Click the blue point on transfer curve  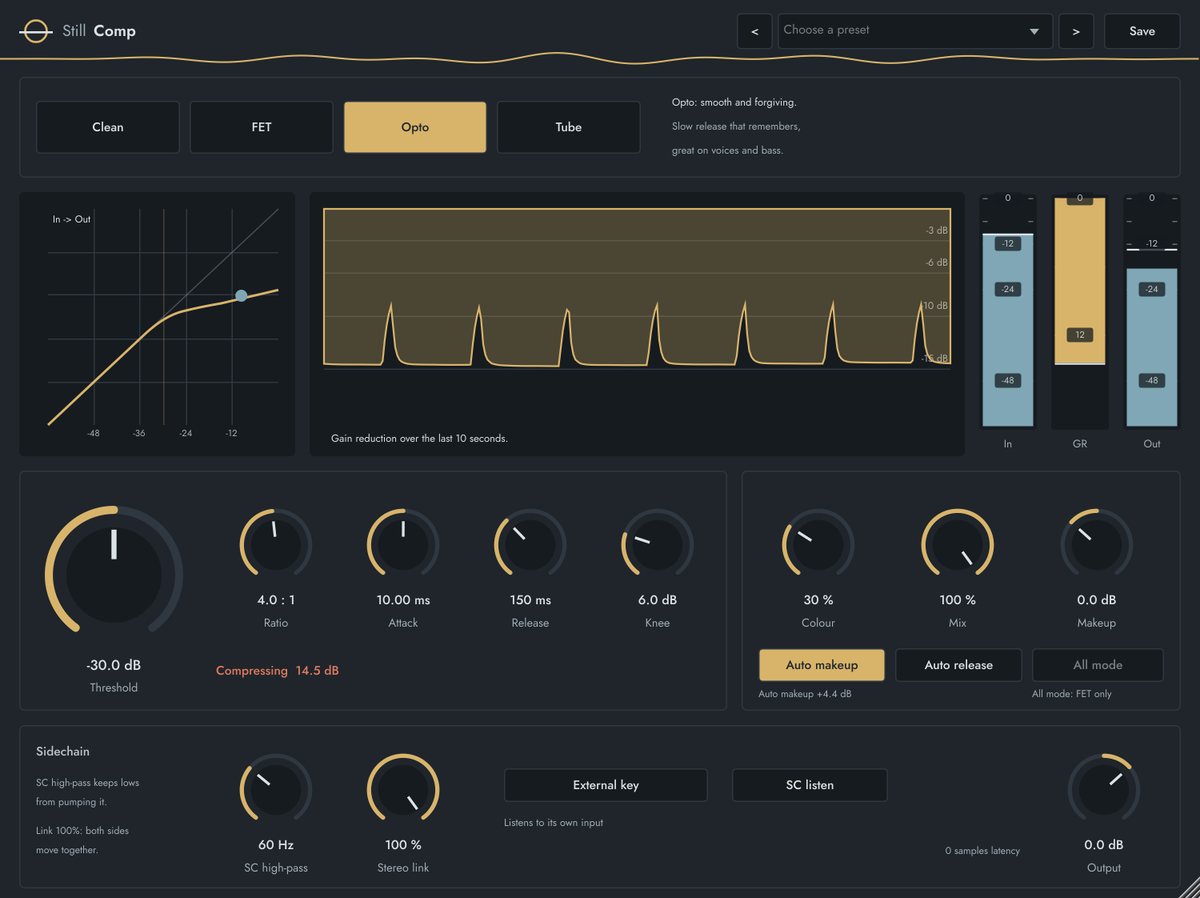coord(241,296)
